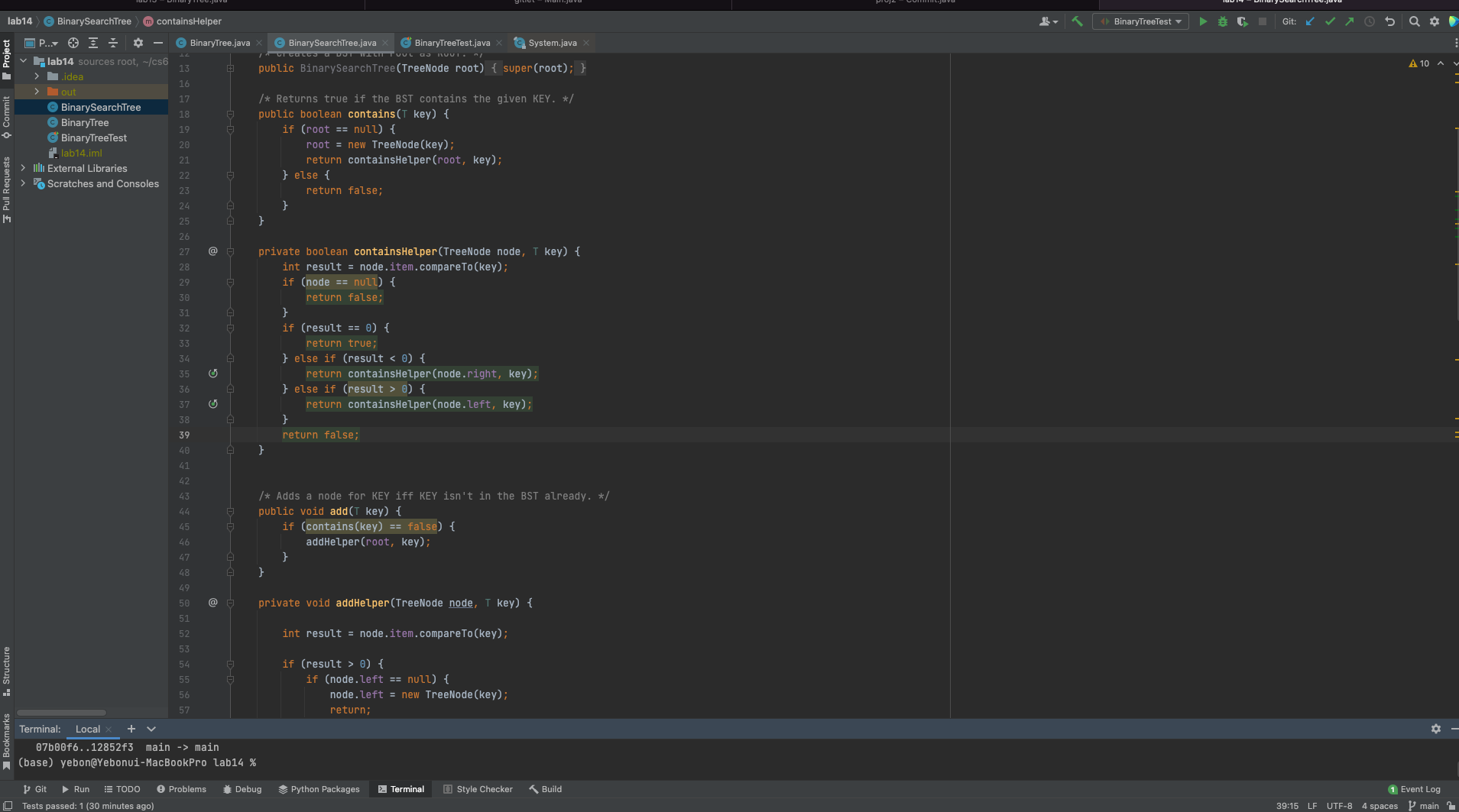Open Search Everywhere magnifying glass
Screen dimensions: 1459x812
click(1414, 21)
